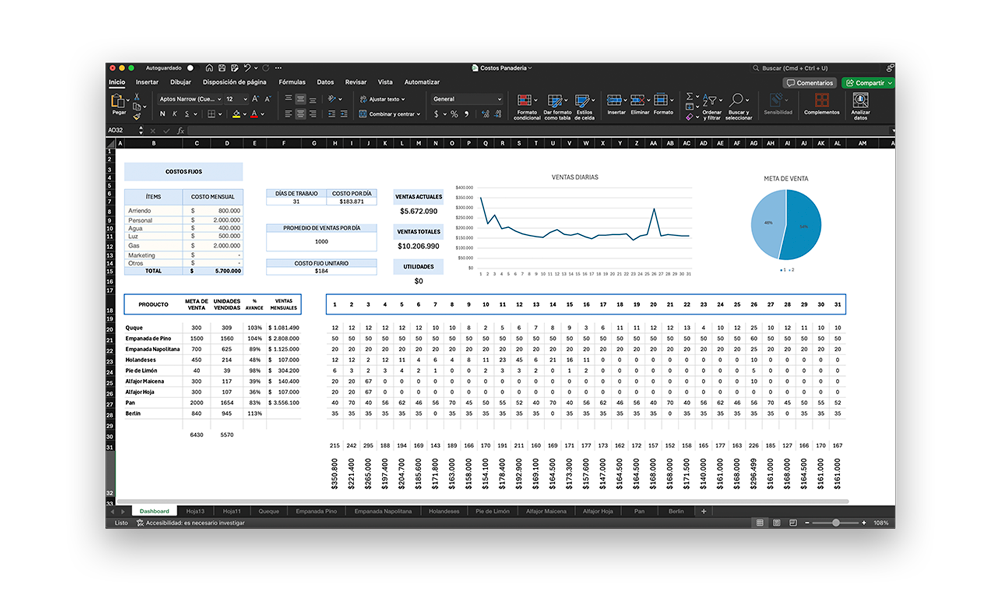This screenshot has height=590, width=1000.
Task: Toggle Ajustar texto wrap text
Action: click(382, 99)
